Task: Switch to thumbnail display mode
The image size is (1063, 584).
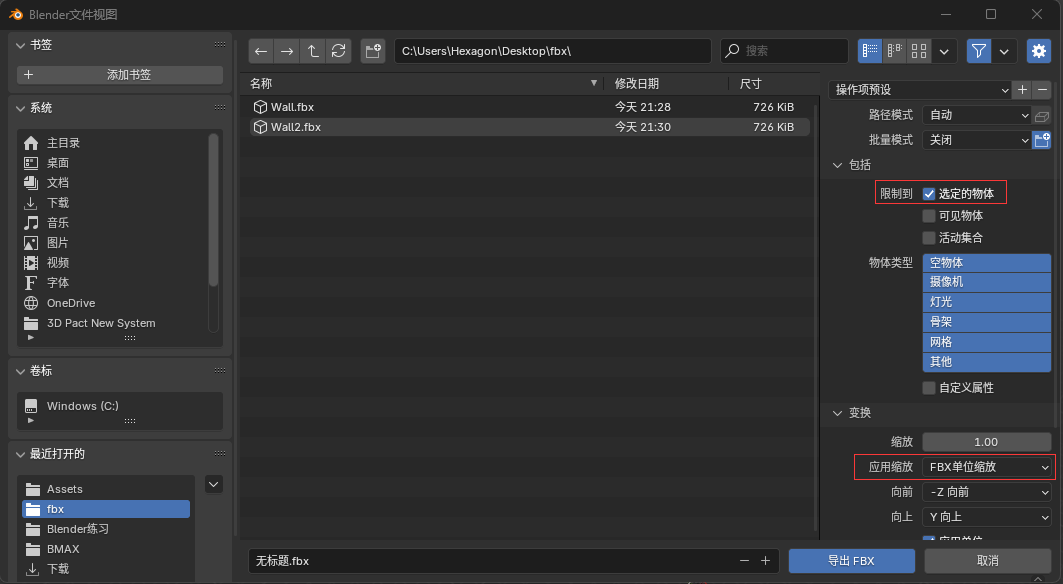Action: pyautogui.click(x=919, y=50)
